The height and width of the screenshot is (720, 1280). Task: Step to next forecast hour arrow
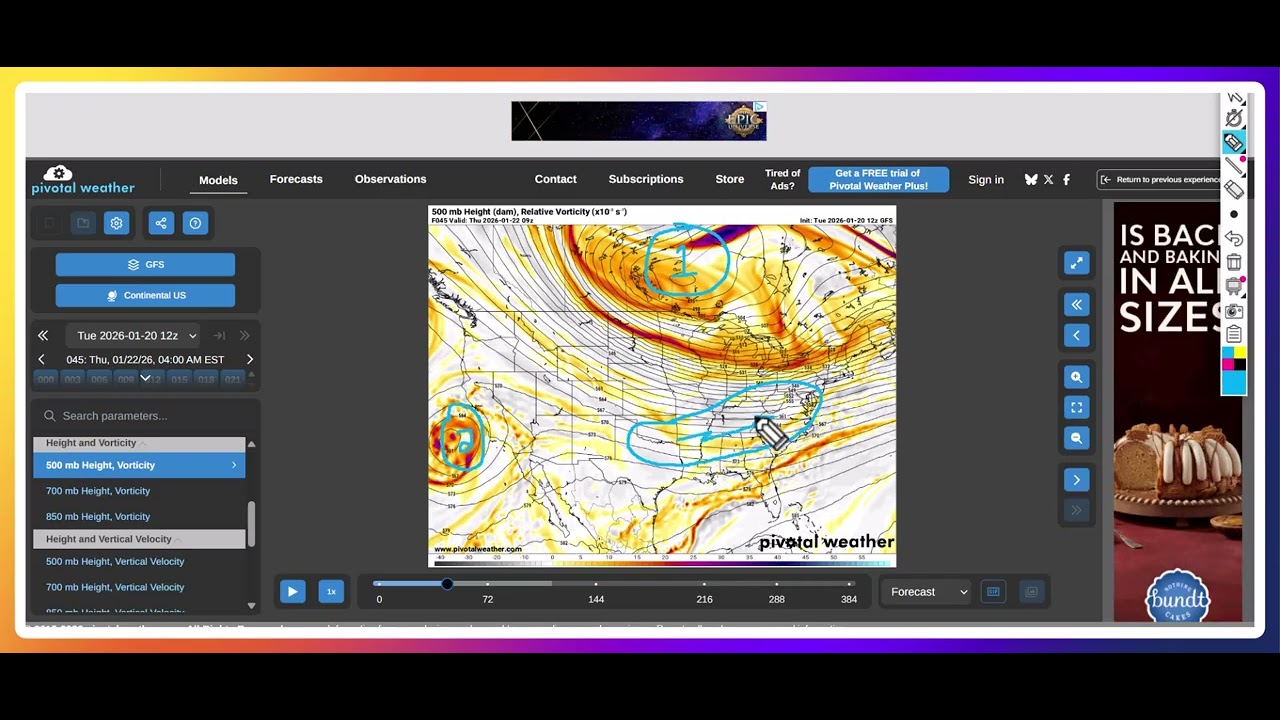tap(250, 359)
